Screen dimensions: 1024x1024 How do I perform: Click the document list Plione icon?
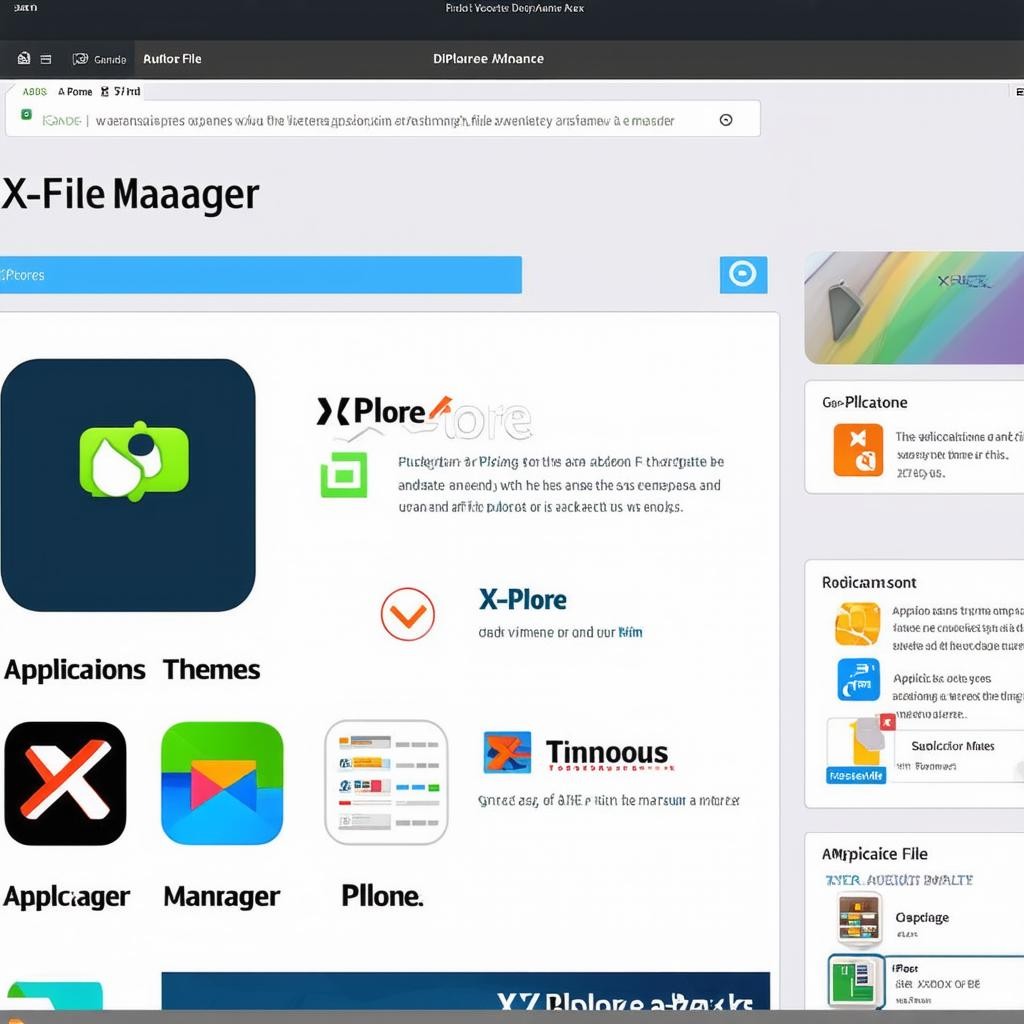[x=386, y=783]
